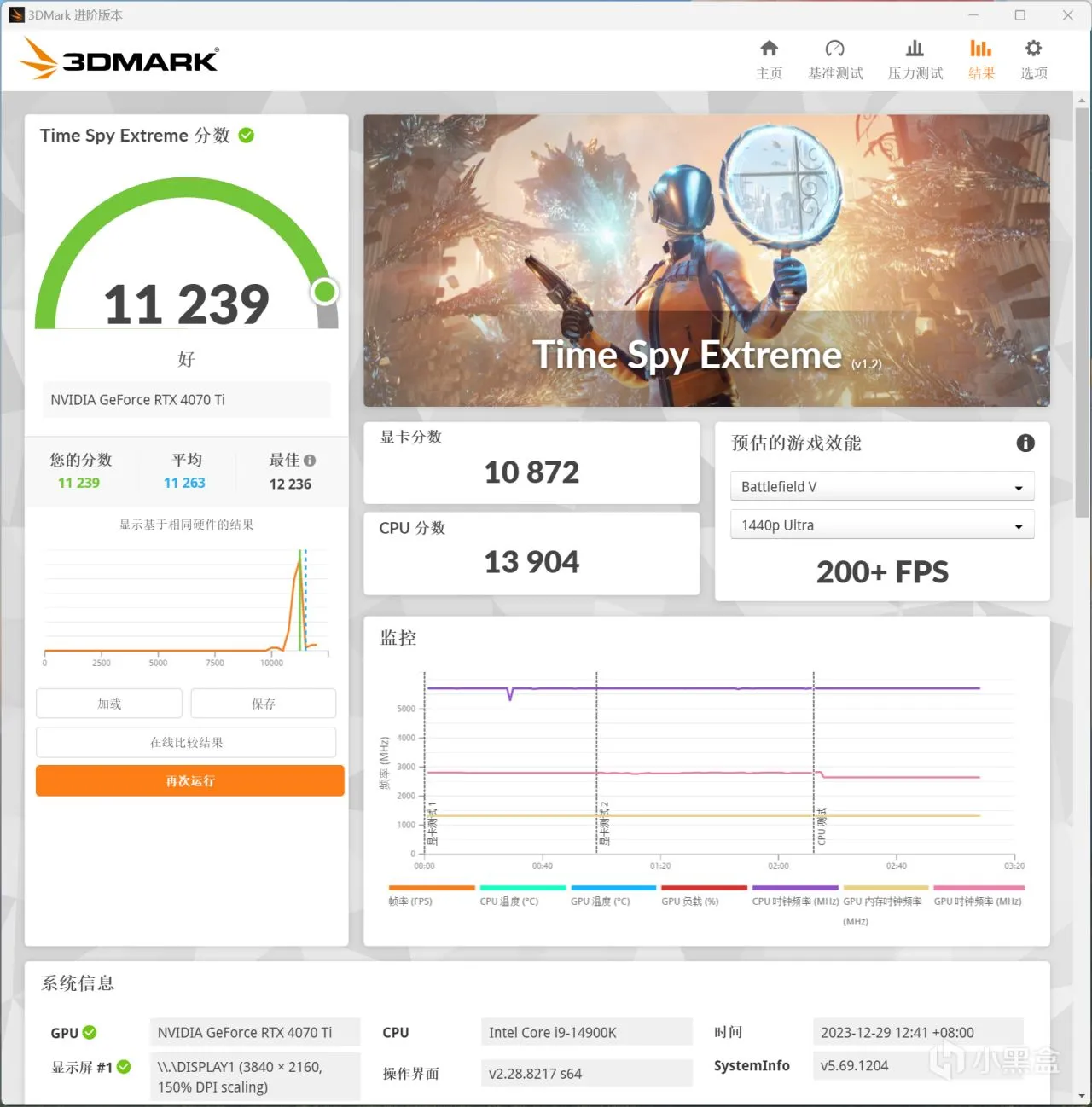Go to the 主页 home icon
This screenshot has width=1092, height=1107.
(x=770, y=49)
